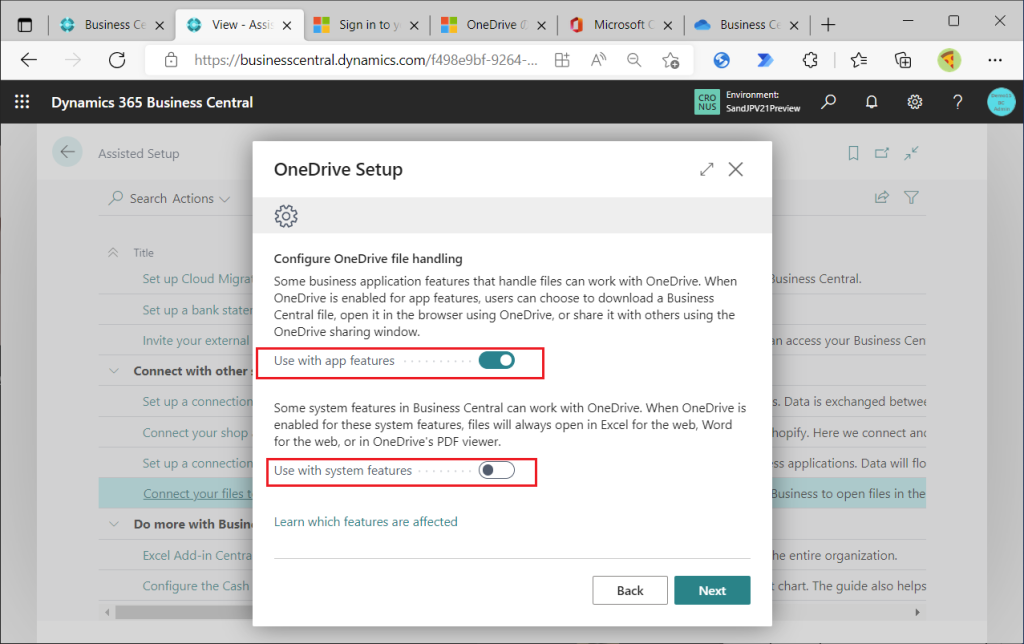1024x644 pixels.
Task: Click the blue globe extension icon
Action: [721, 60]
